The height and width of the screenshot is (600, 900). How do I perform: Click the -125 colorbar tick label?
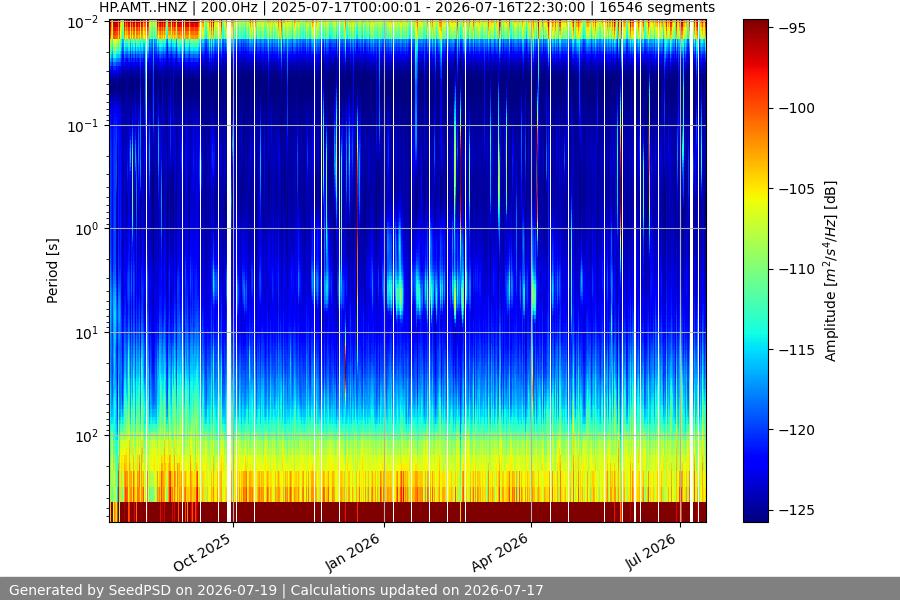(796, 510)
